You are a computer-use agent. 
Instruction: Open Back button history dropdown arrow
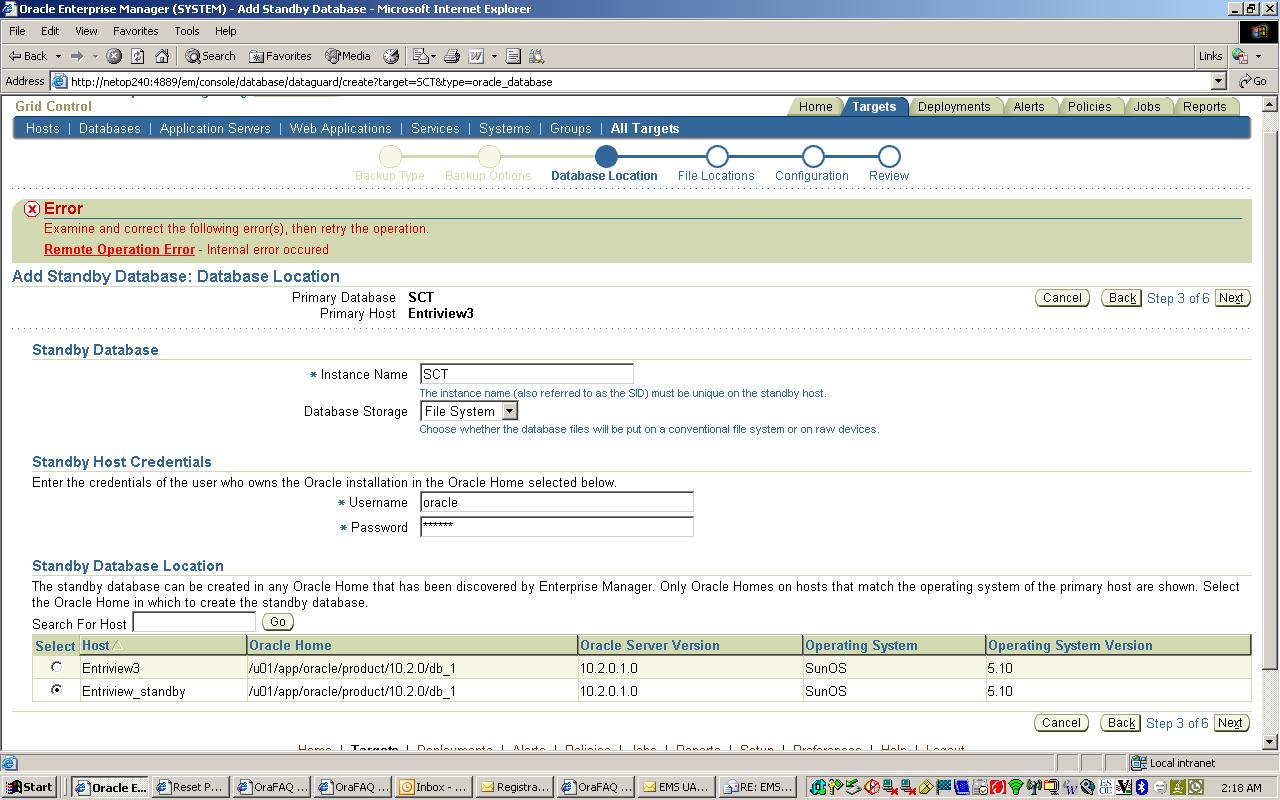tap(58, 56)
